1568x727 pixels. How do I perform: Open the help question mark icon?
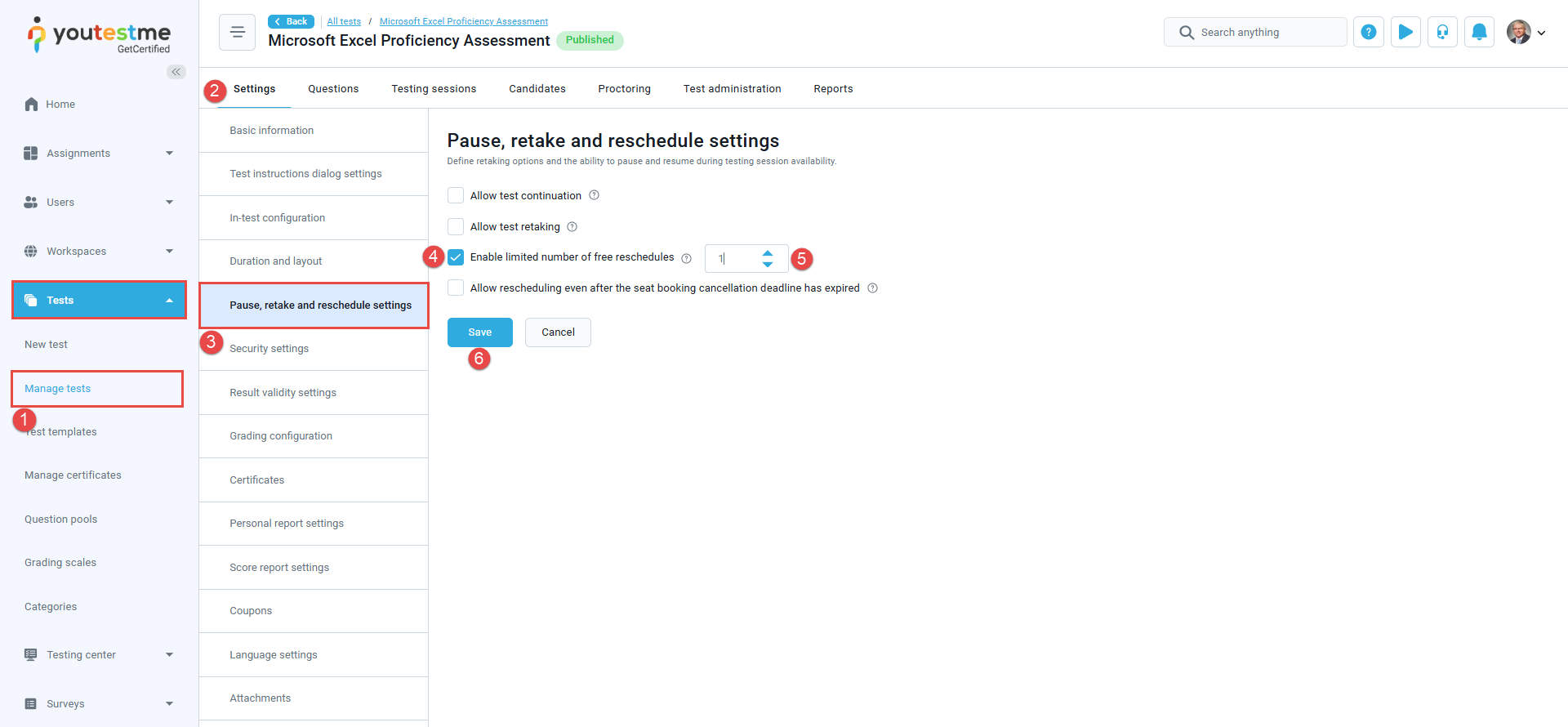(x=1369, y=32)
